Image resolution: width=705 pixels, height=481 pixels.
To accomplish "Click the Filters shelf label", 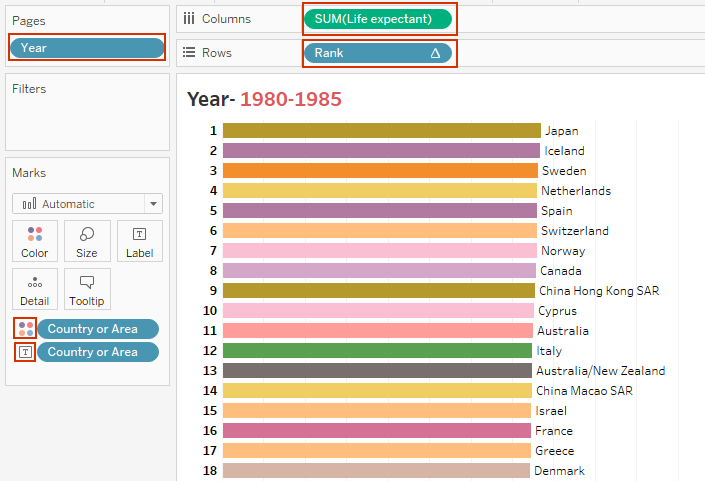I will [29, 89].
